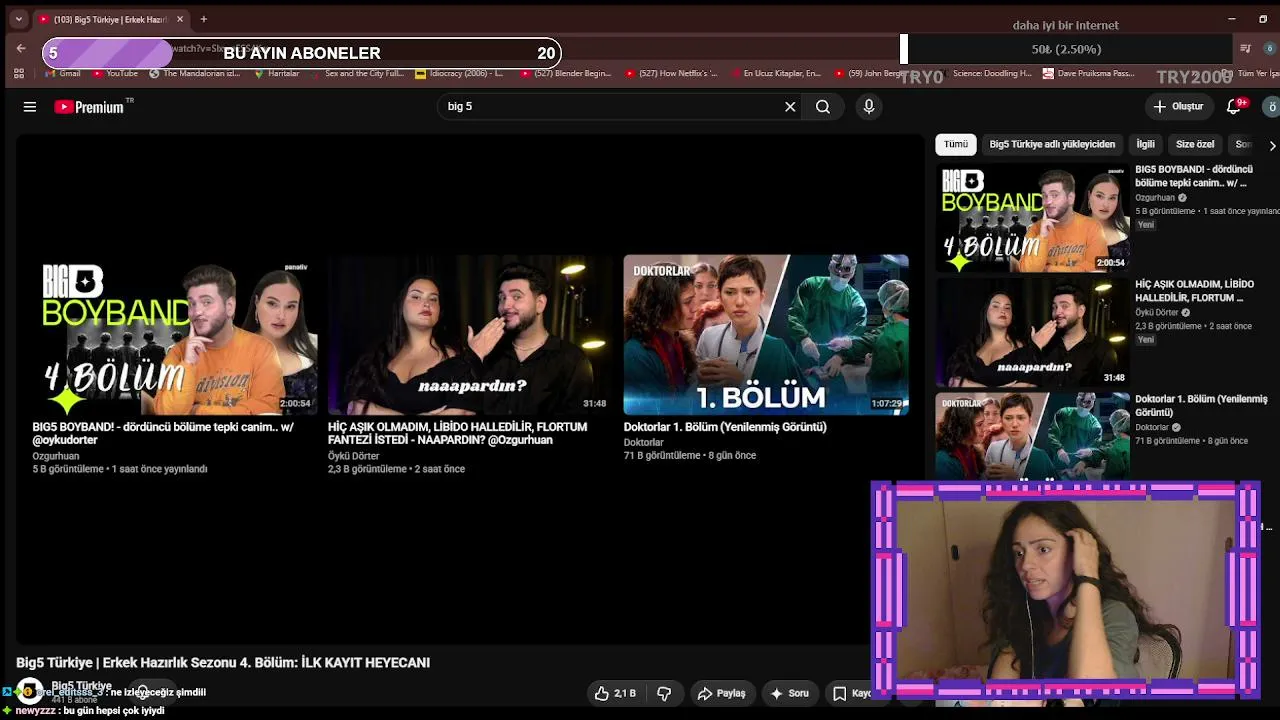Play end-screen BIG5 BOYBAND 4. Bölüm thumbnail

175,335
